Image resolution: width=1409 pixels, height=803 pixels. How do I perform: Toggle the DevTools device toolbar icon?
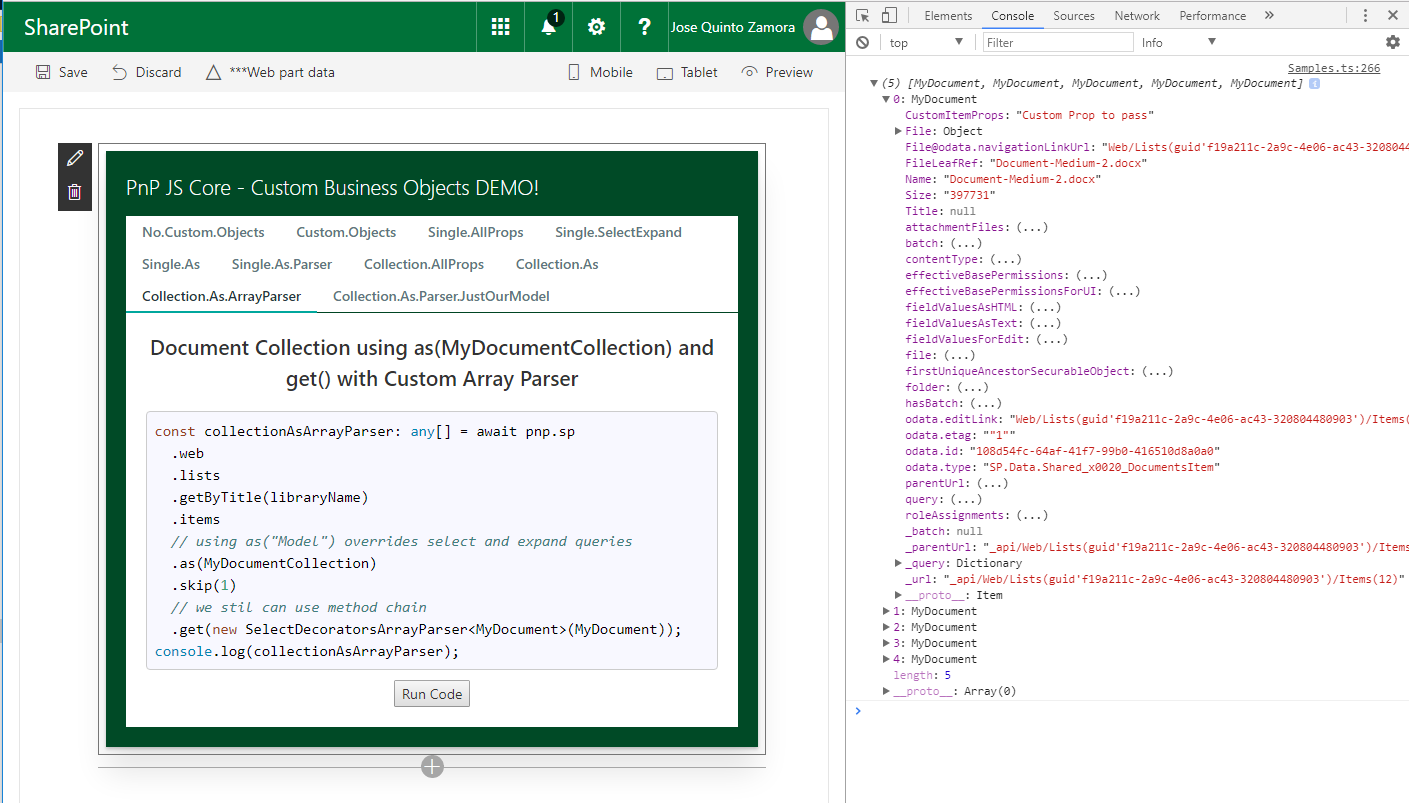click(x=889, y=15)
